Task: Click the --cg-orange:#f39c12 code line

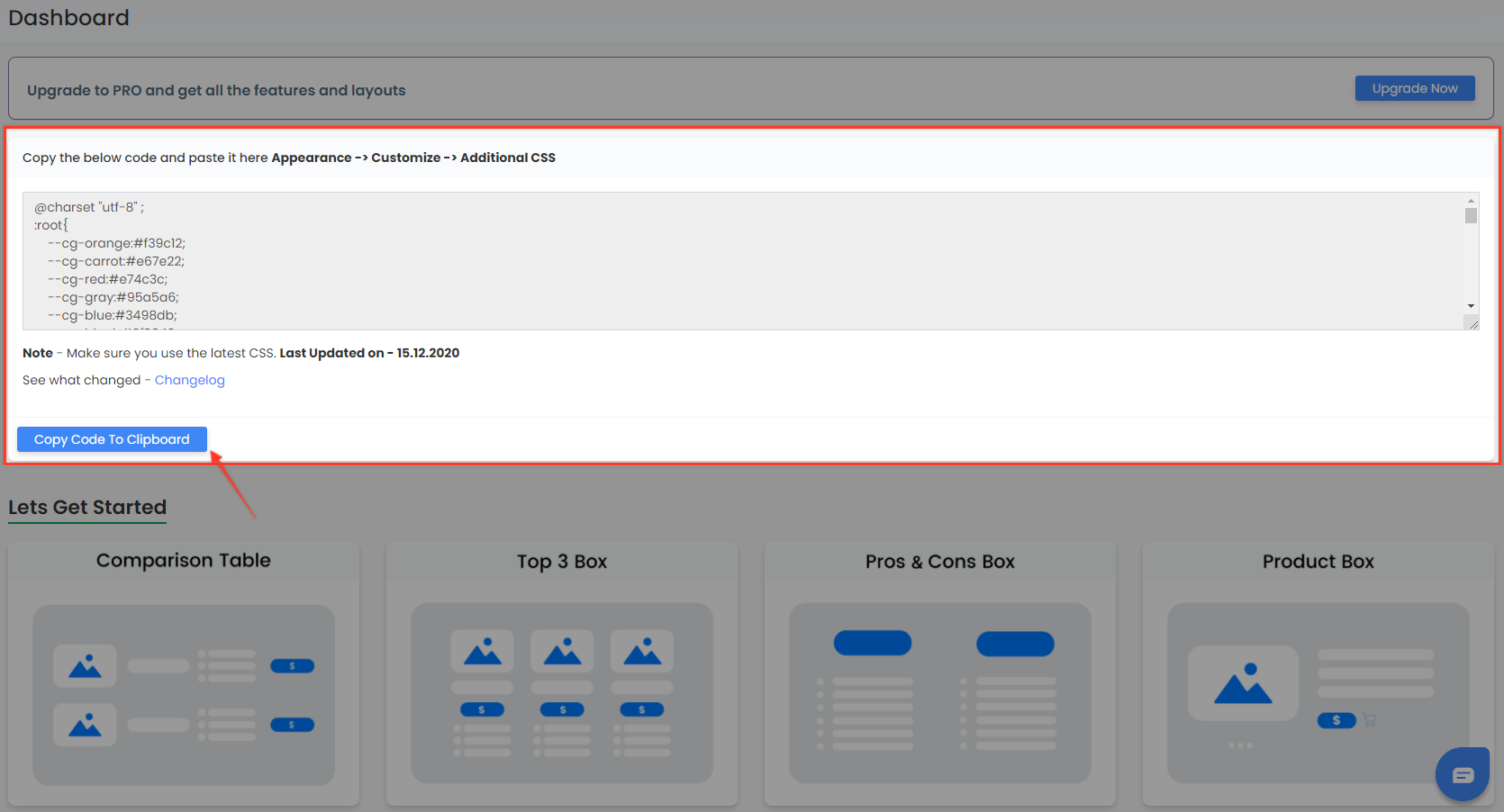Action: coord(117,243)
